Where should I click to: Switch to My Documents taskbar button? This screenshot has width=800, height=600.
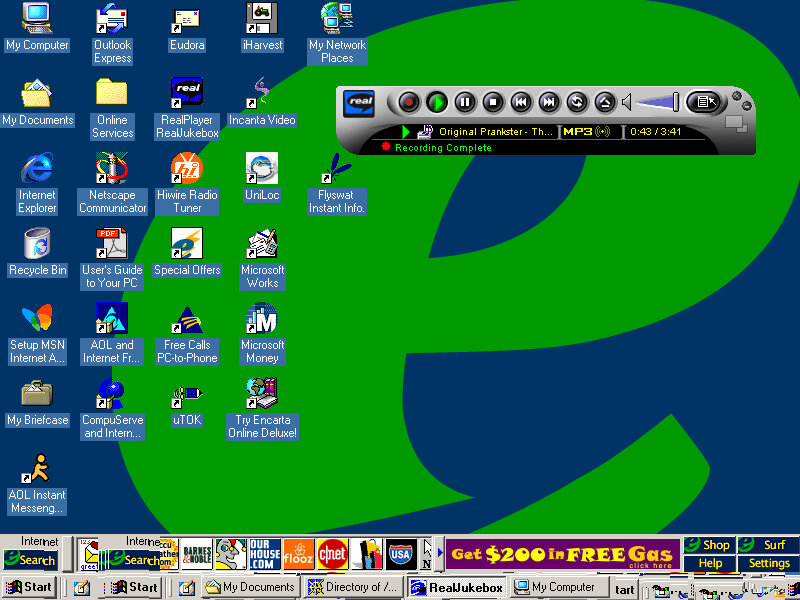pos(250,587)
